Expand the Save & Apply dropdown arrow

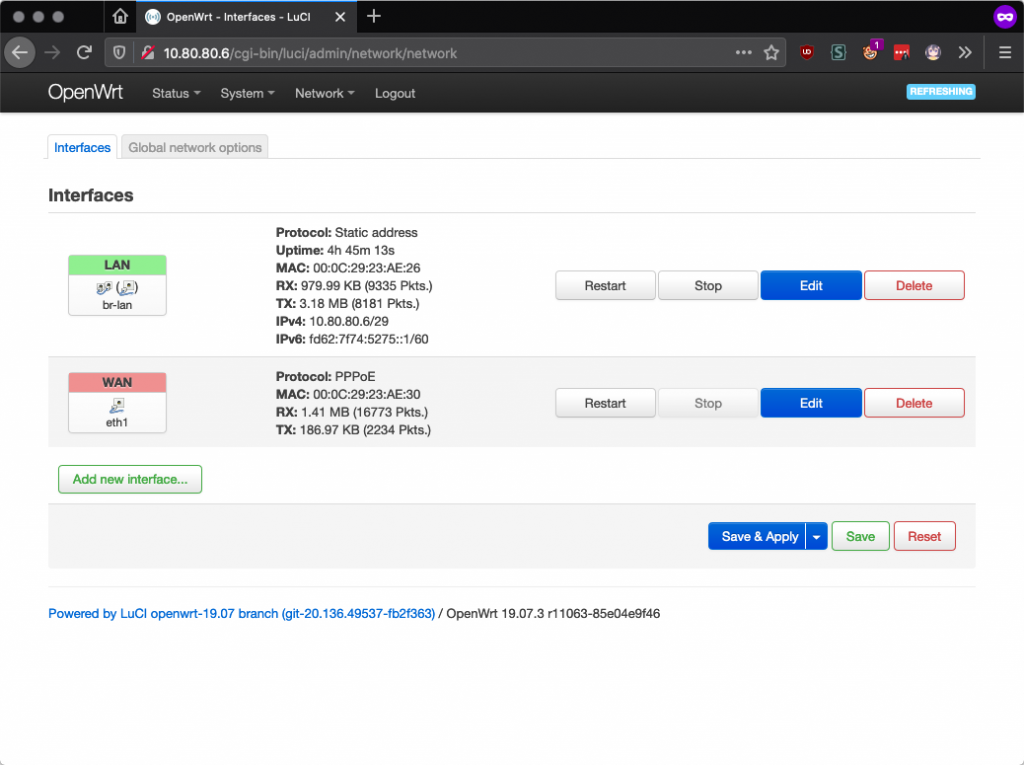click(x=816, y=536)
